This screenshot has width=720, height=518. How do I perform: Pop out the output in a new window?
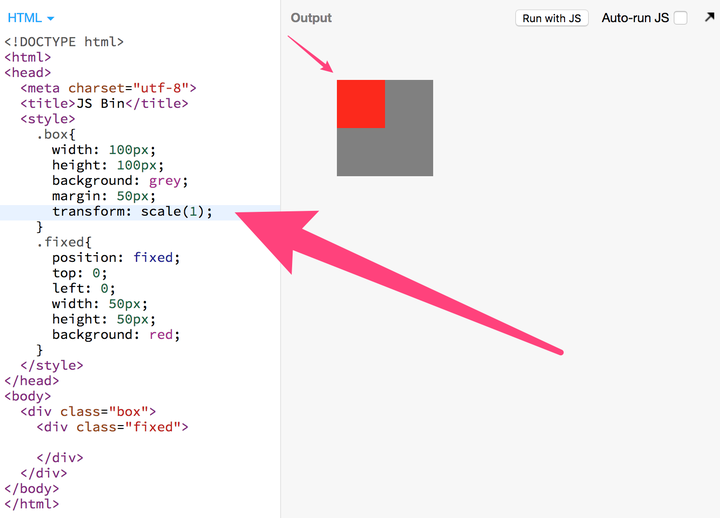709,17
